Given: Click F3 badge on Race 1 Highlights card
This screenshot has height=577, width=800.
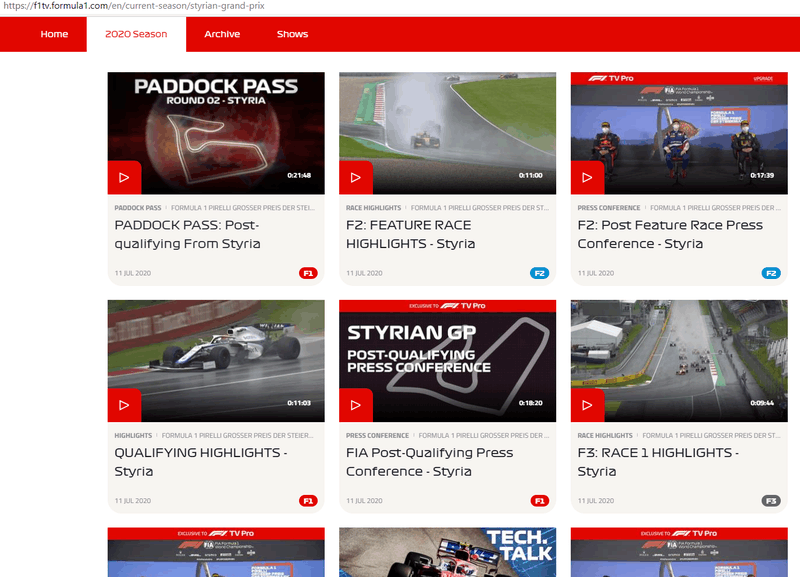Looking at the screenshot, I should (771, 500).
